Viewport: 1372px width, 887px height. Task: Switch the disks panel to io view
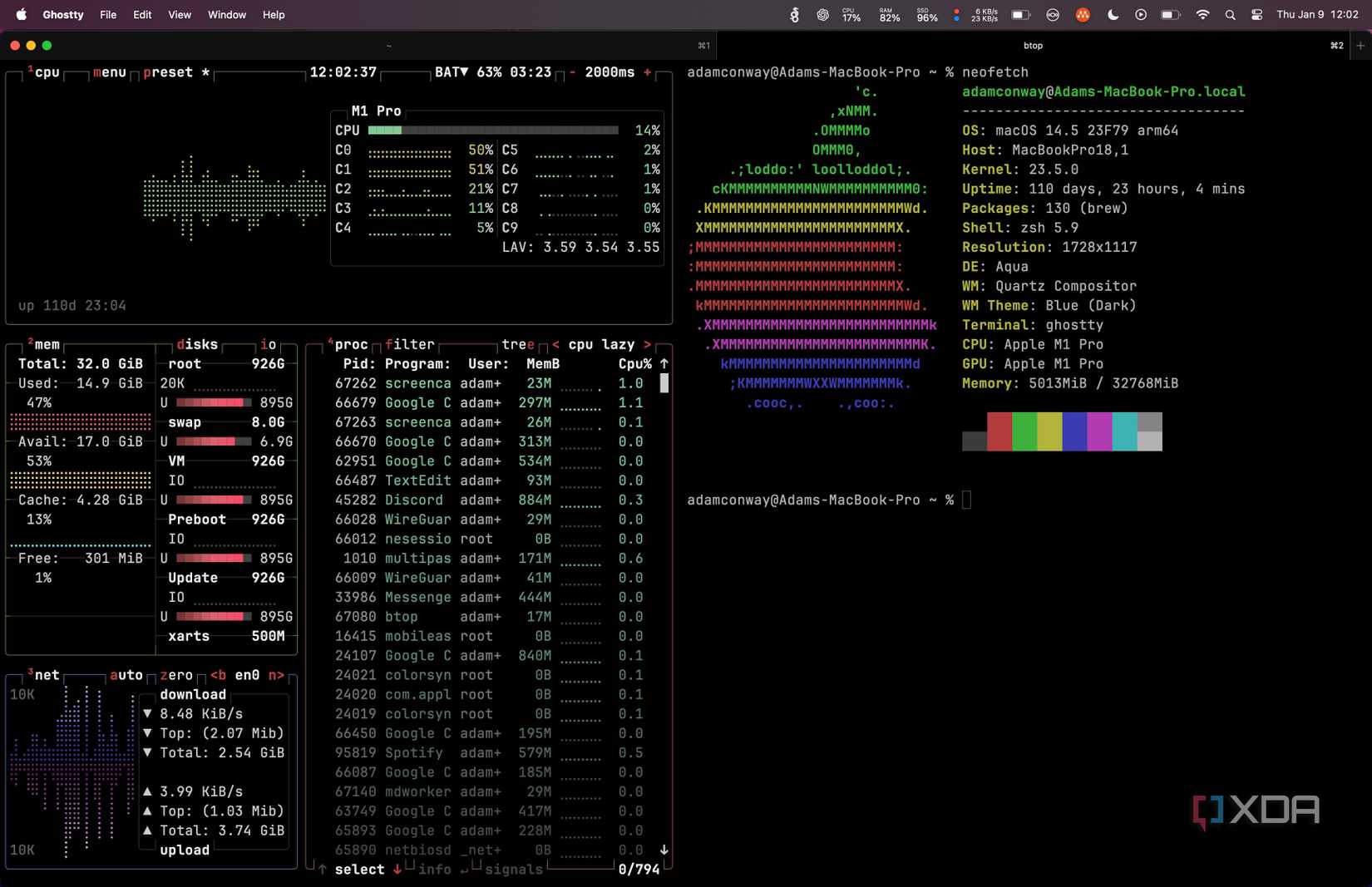268,343
